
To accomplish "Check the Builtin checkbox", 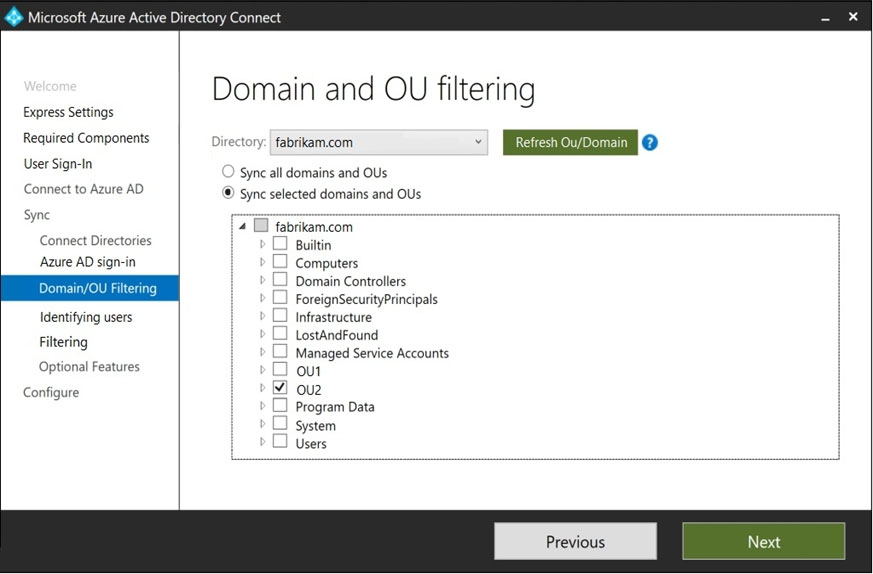I will click(x=280, y=243).
